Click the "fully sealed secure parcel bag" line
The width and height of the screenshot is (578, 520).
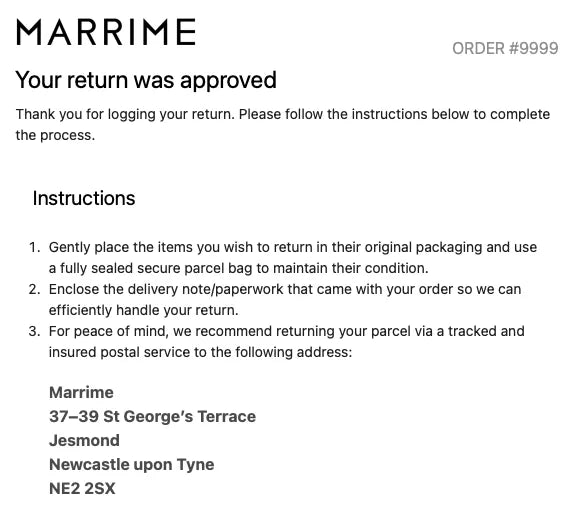(238, 268)
